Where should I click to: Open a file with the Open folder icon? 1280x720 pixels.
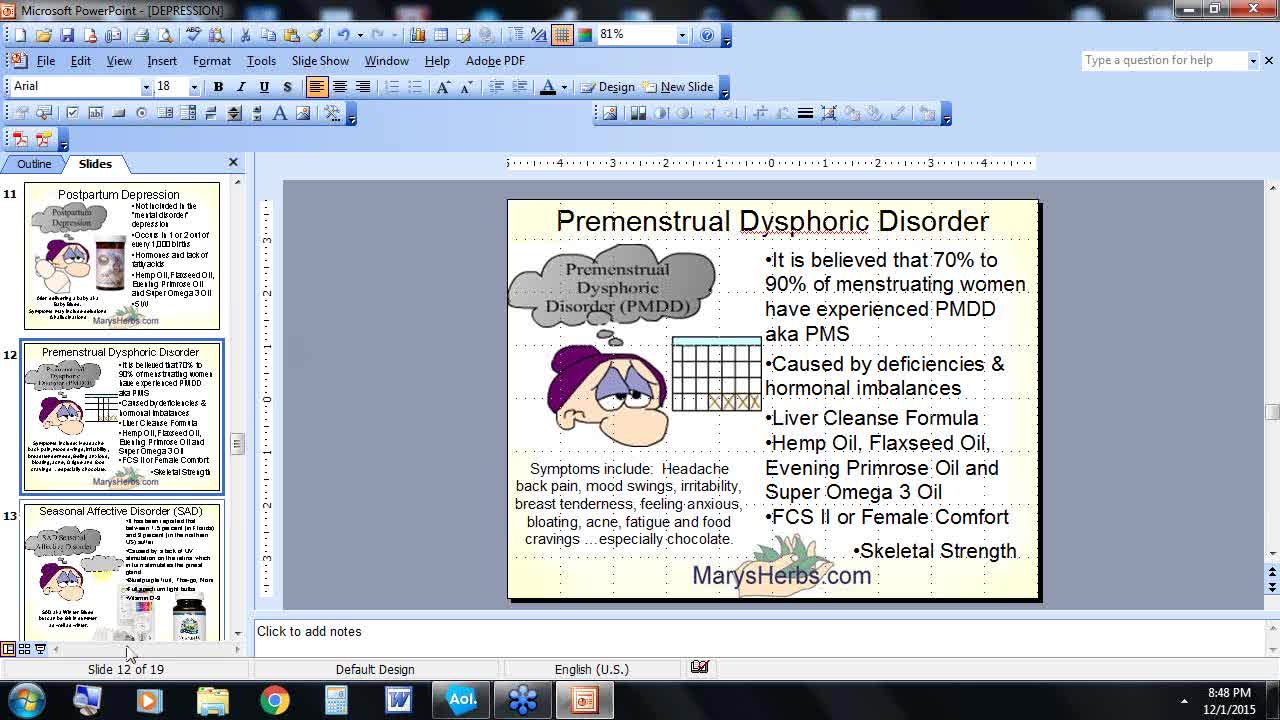[x=43, y=35]
